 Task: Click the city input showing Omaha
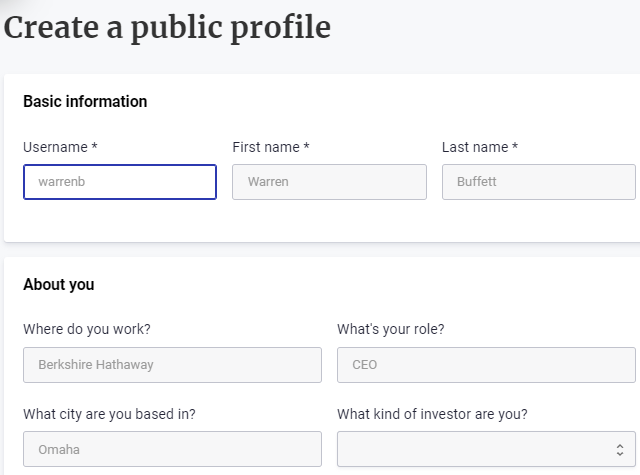pyautogui.click(x=172, y=449)
